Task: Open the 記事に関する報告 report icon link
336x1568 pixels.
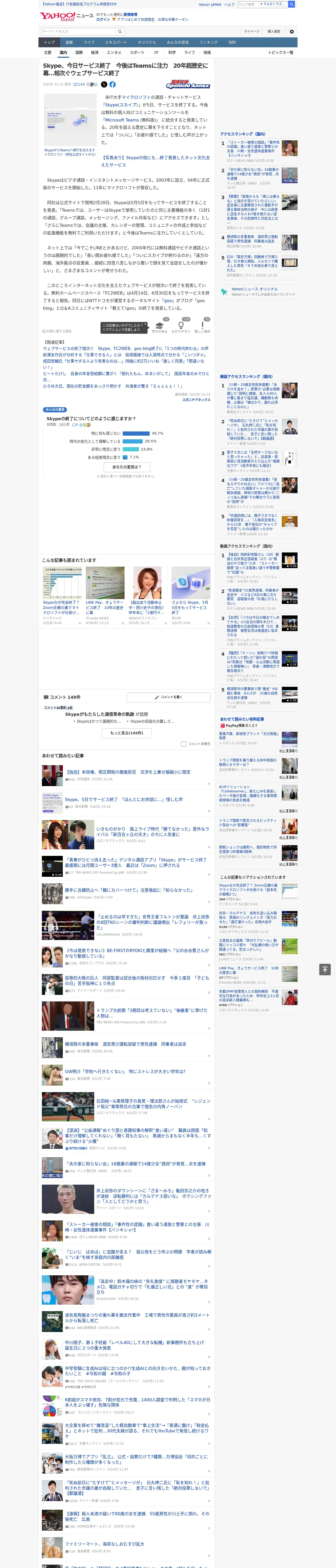Action: pos(57,331)
